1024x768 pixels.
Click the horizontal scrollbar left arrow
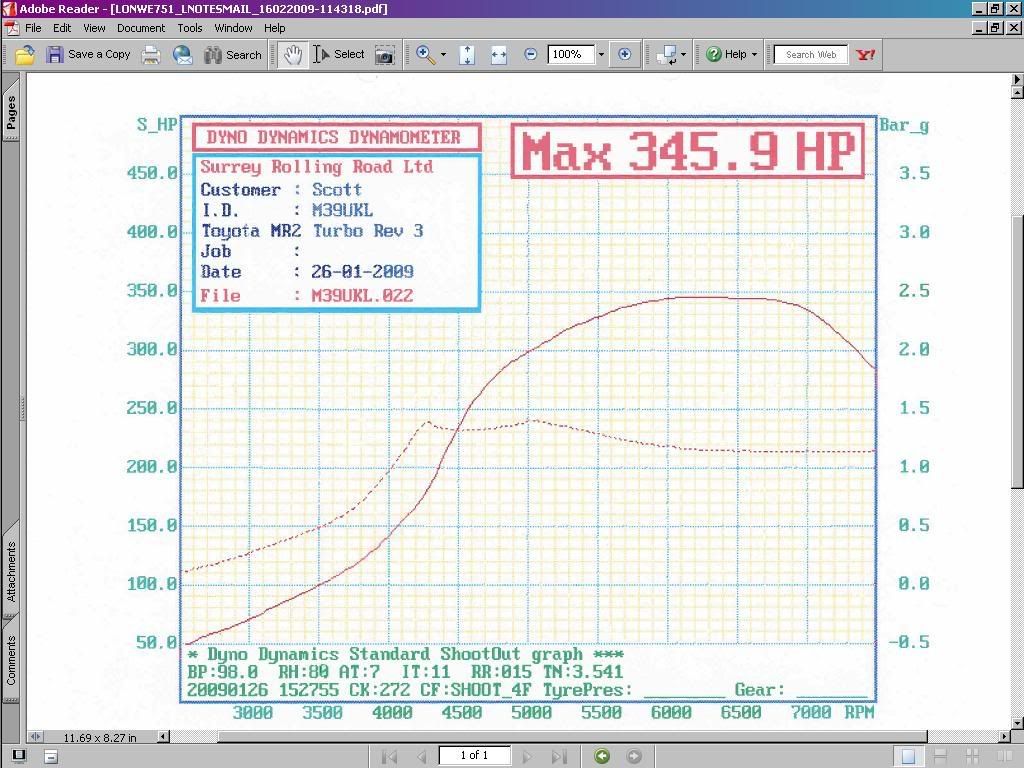(x=163, y=737)
